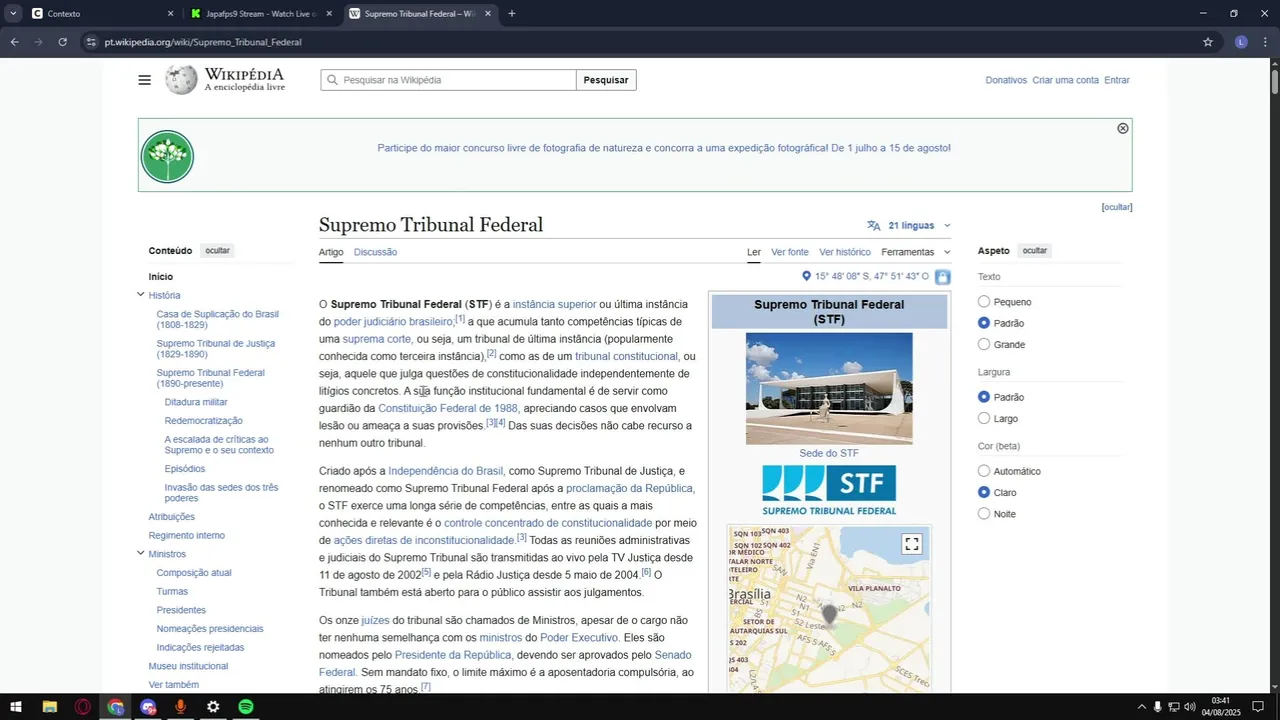This screenshot has height=720, width=1280.
Task: Open the Donativos link
Action: pyautogui.click(x=1006, y=80)
